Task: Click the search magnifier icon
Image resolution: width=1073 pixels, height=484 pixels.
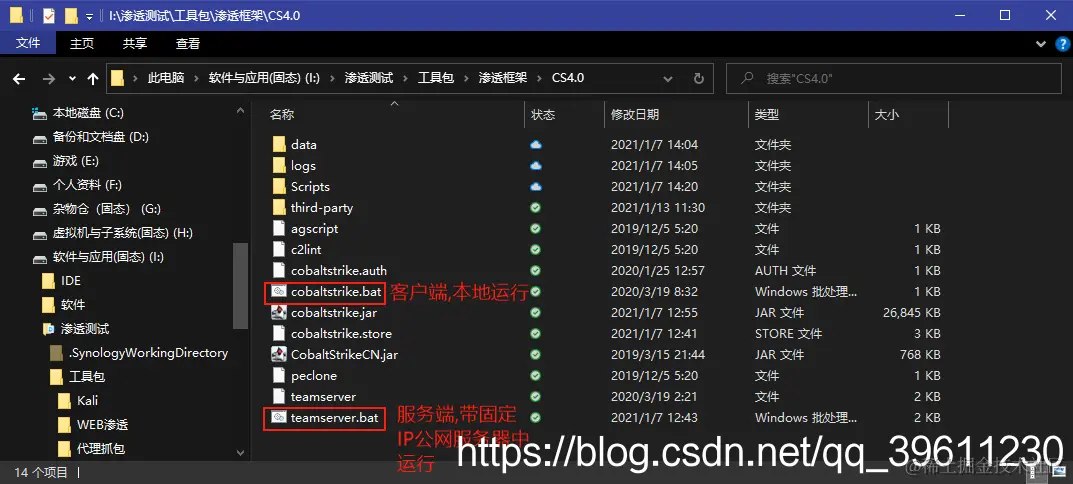Action: [x=748, y=79]
